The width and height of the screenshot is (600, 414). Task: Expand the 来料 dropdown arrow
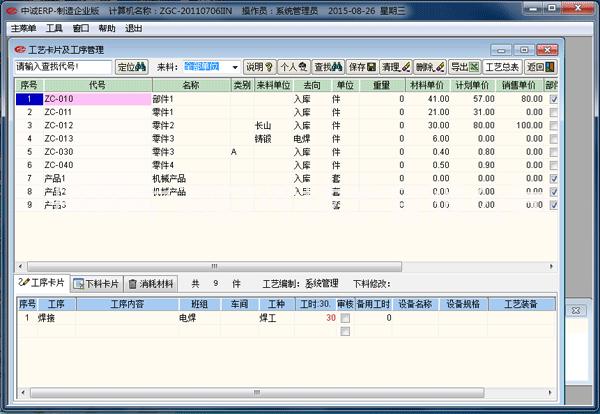pyautogui.click(x=235, y=67)
